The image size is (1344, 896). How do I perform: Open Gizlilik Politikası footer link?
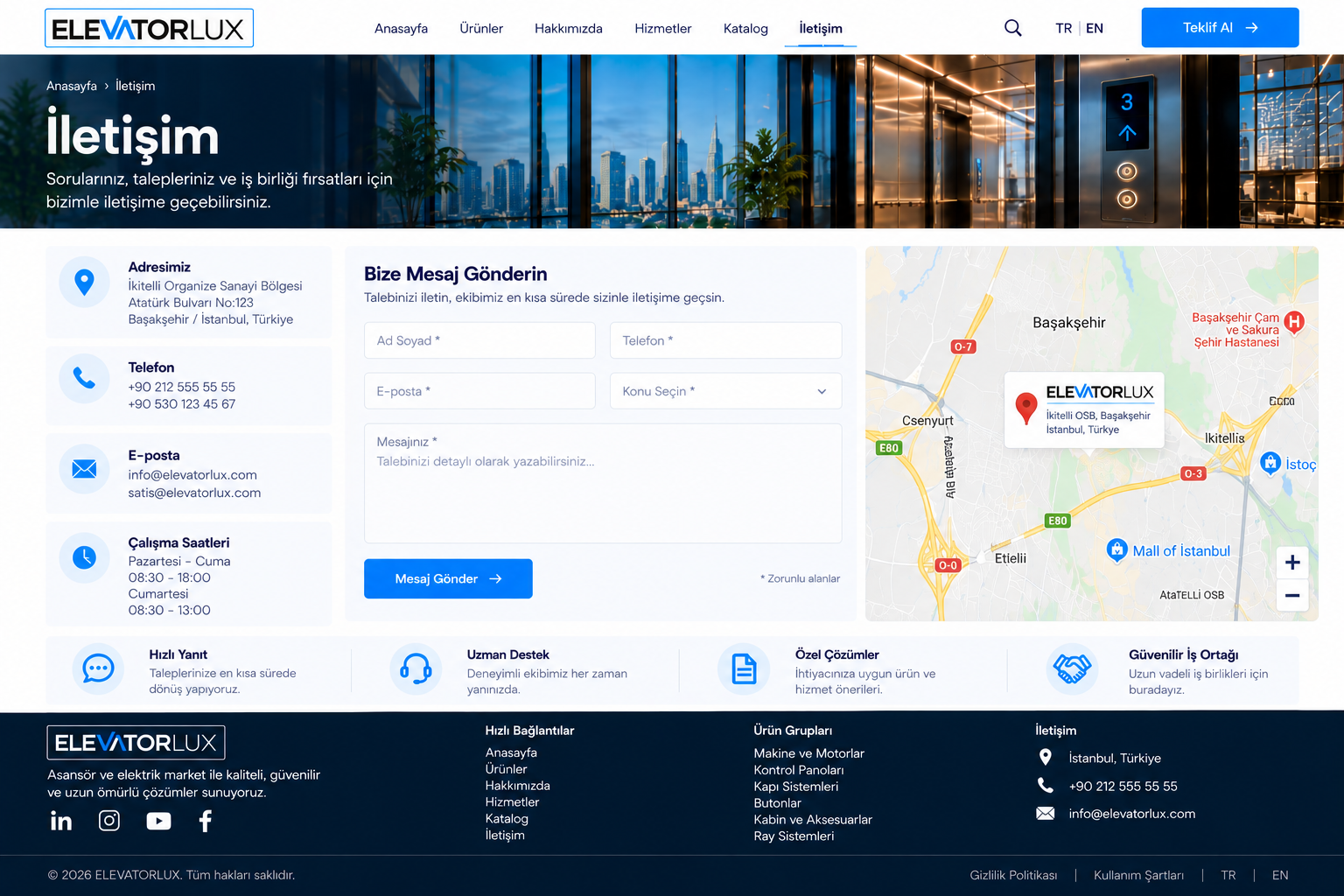(1013, 875)
